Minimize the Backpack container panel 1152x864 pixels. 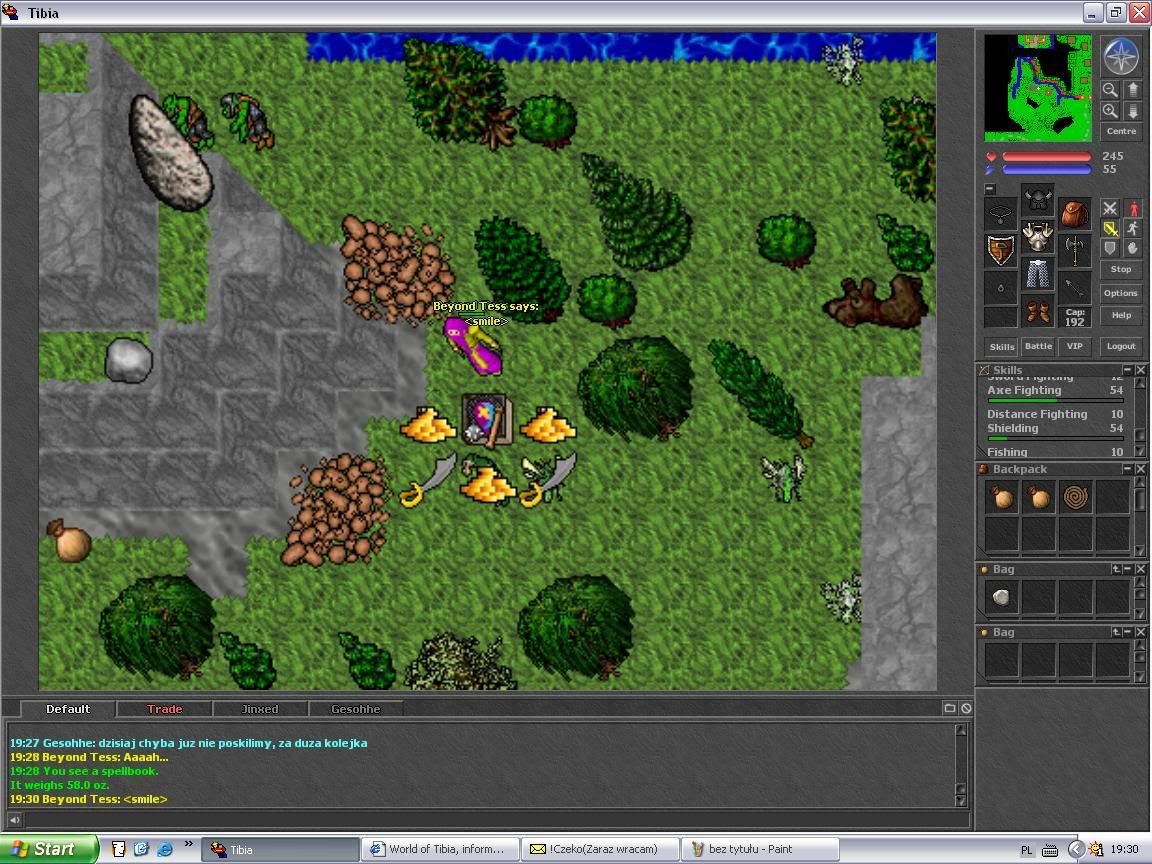pyautogui.click(x=1126, y=469)
